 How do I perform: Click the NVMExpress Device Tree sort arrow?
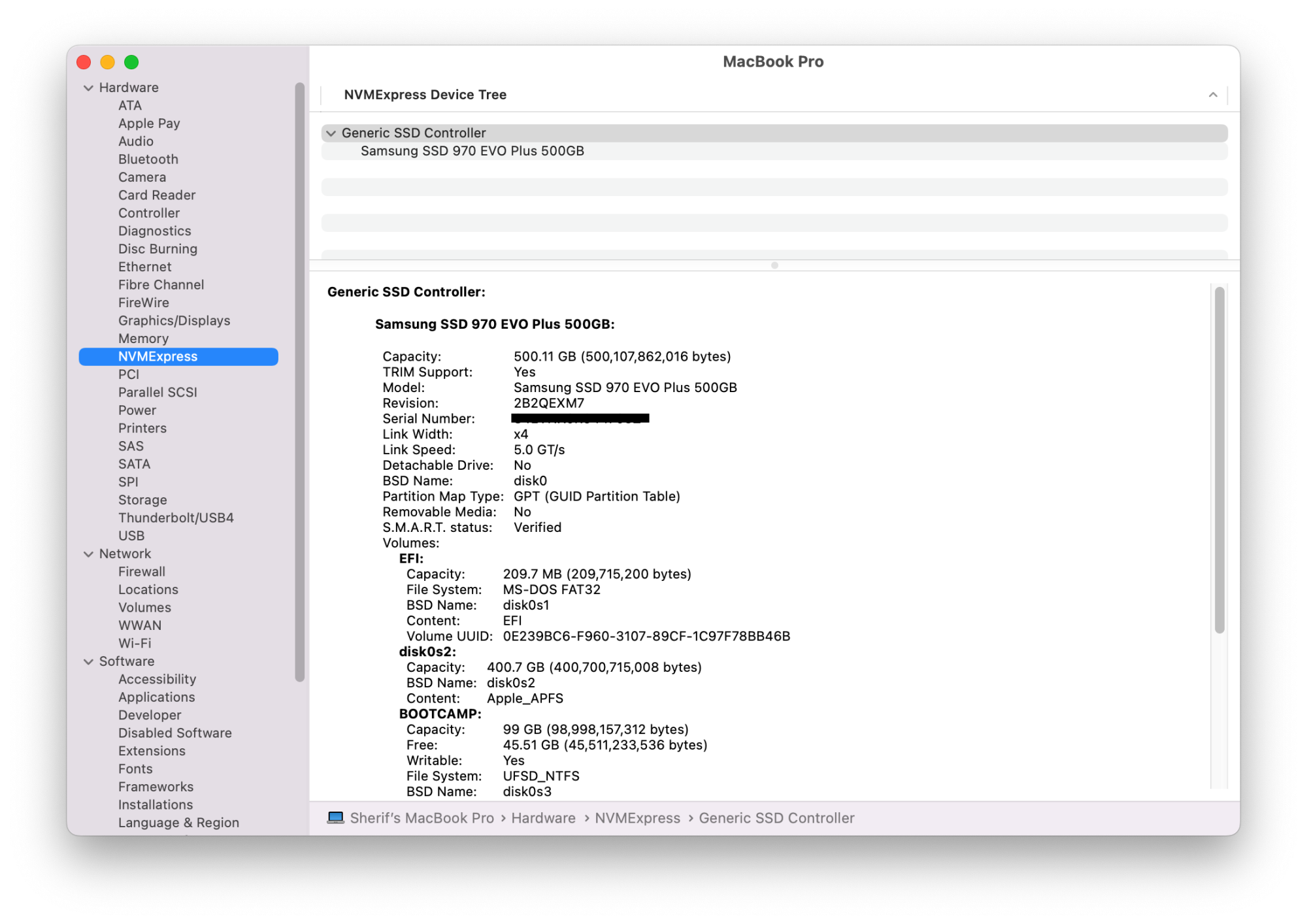pos(1212,95)
